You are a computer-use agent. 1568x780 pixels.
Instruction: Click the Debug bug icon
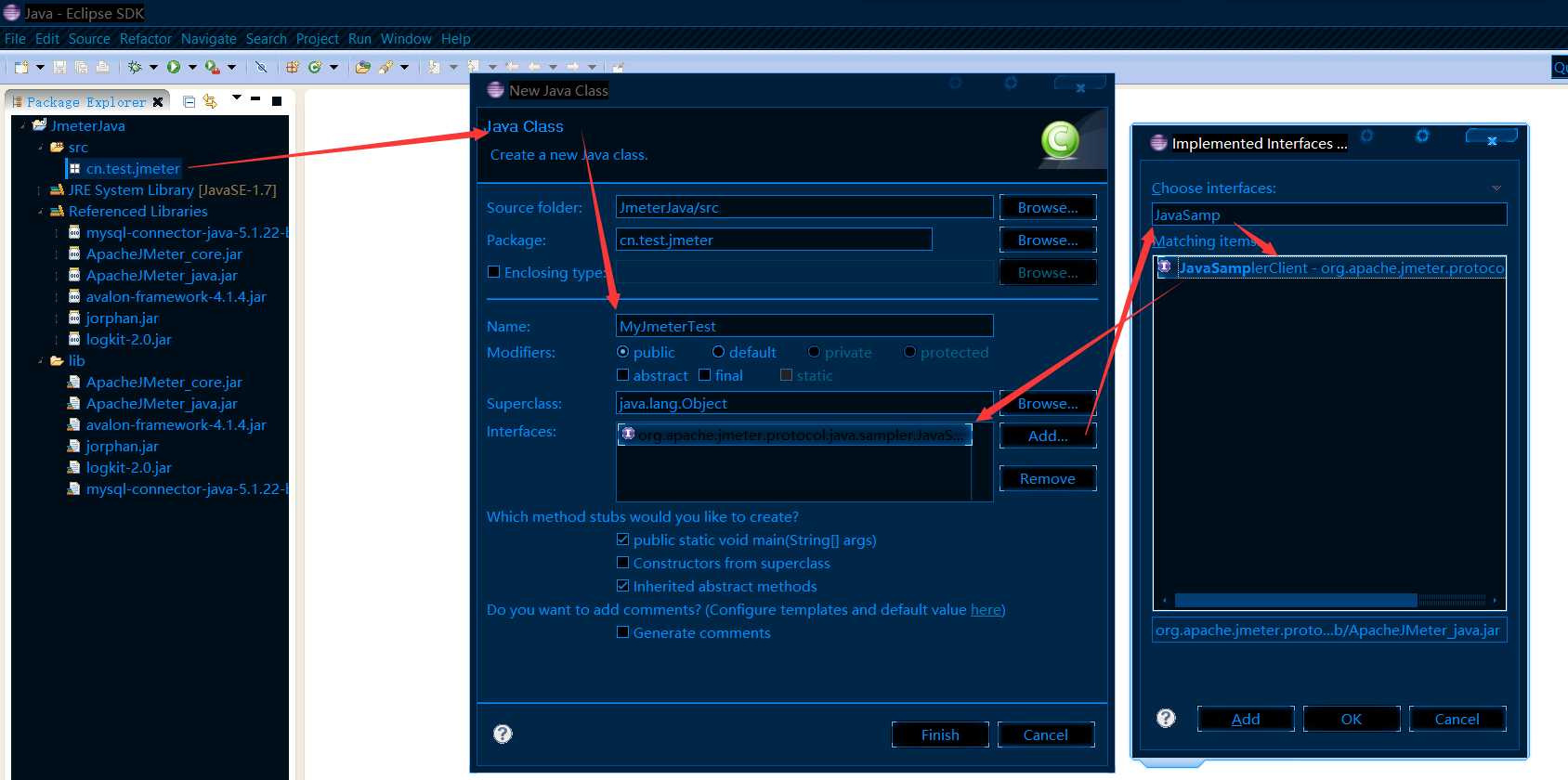(x=135, y=67)
